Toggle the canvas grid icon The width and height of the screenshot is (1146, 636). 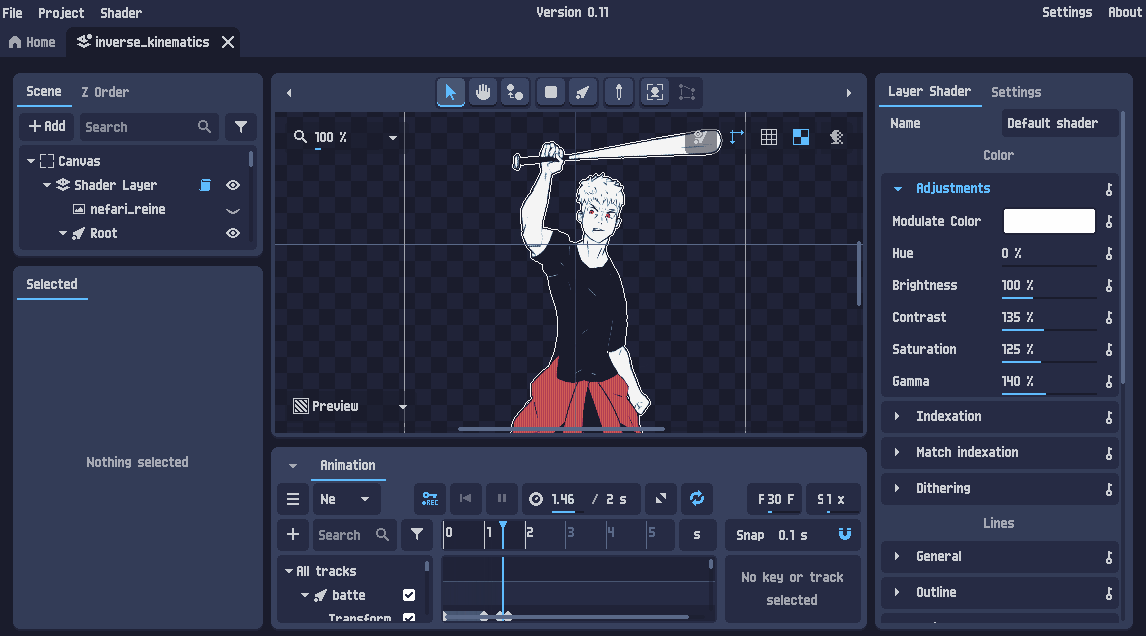(x=769, y=137)
